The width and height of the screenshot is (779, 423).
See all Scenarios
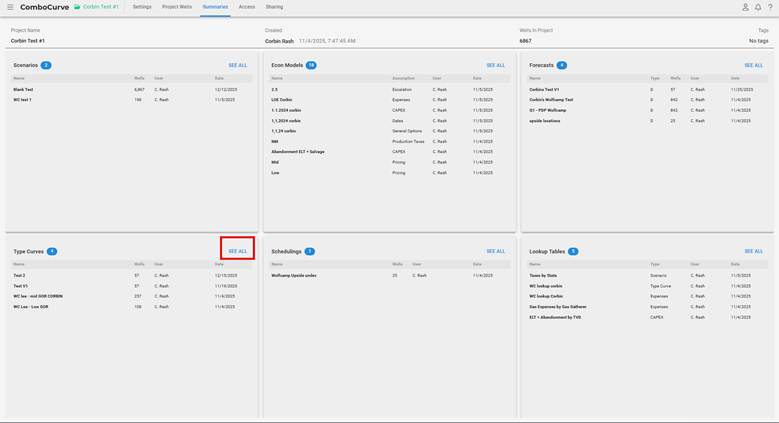237,65
